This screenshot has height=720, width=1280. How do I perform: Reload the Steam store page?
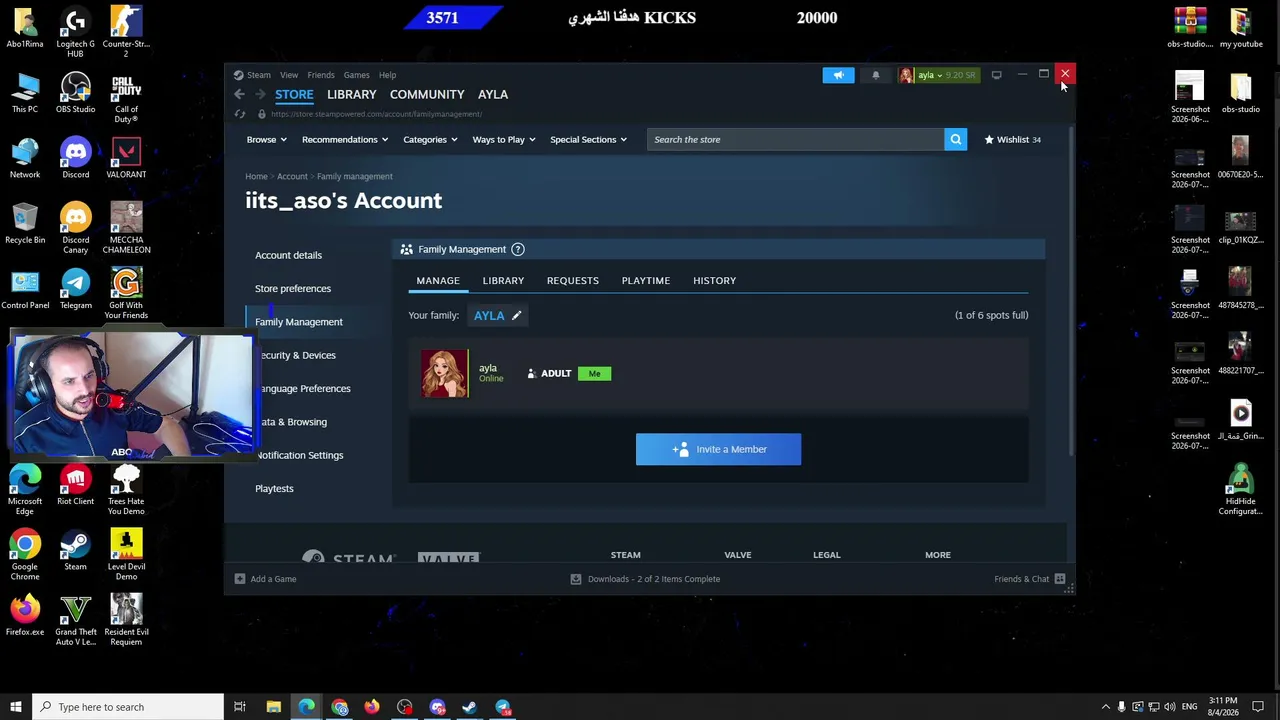239,114
